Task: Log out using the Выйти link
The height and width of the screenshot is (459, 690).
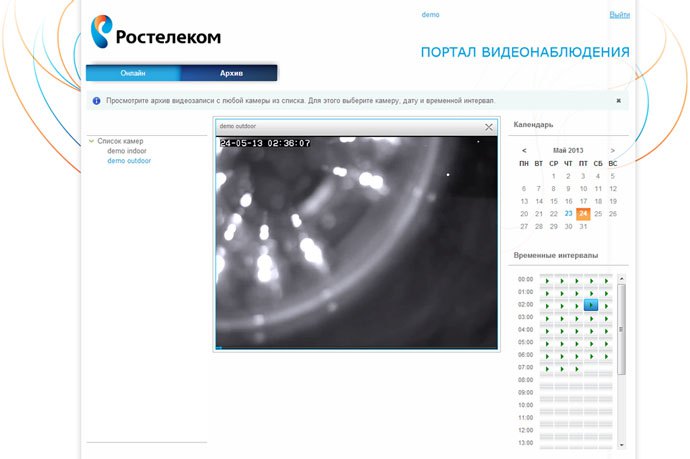Action: coord(620,15)
